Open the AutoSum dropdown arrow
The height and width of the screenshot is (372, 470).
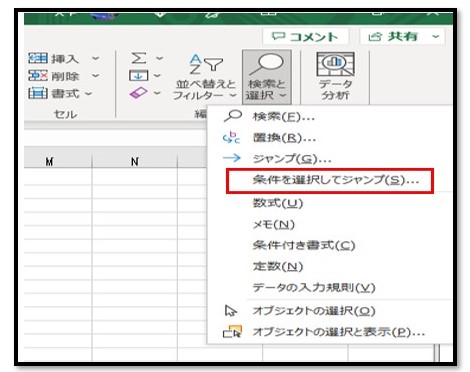[x=159, y=58]
